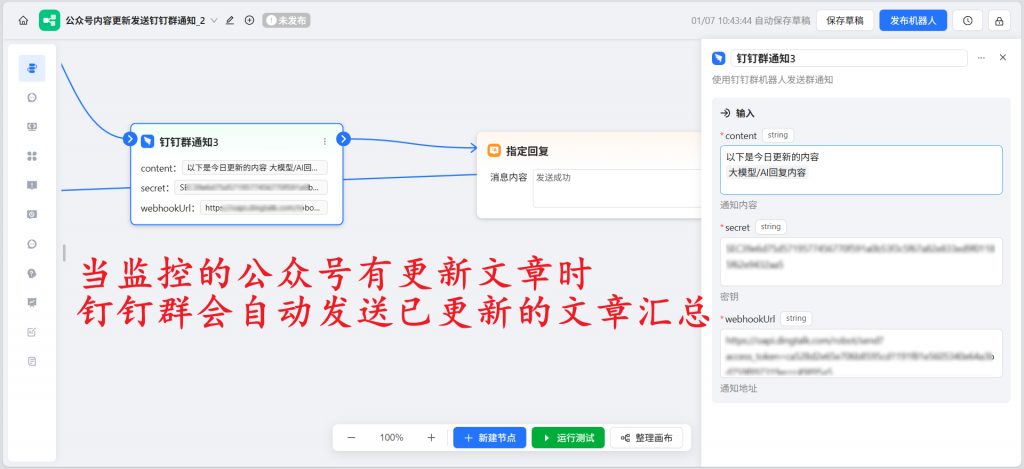Image resolution: width=1024 pixels, height=469 pixels.
Task: Click 通知地址 hint text under webhookUrl
Action: pyautogui.click(x=739, y=388)
